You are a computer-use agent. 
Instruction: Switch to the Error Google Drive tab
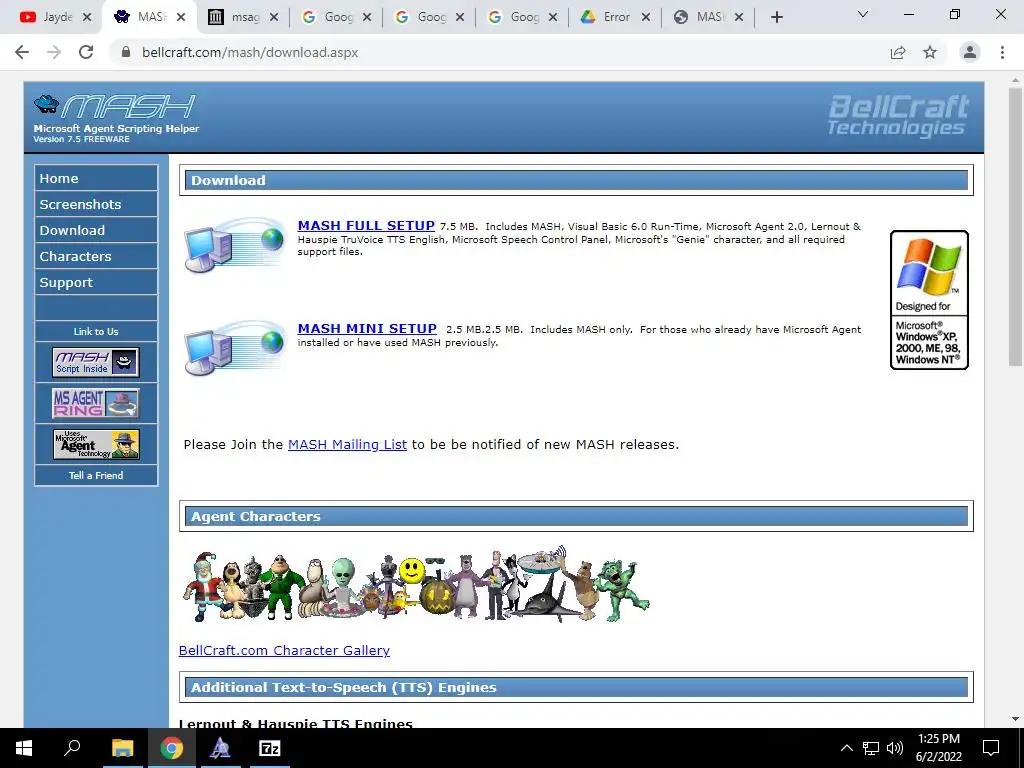pyautogui.click(x=615, y=17)
